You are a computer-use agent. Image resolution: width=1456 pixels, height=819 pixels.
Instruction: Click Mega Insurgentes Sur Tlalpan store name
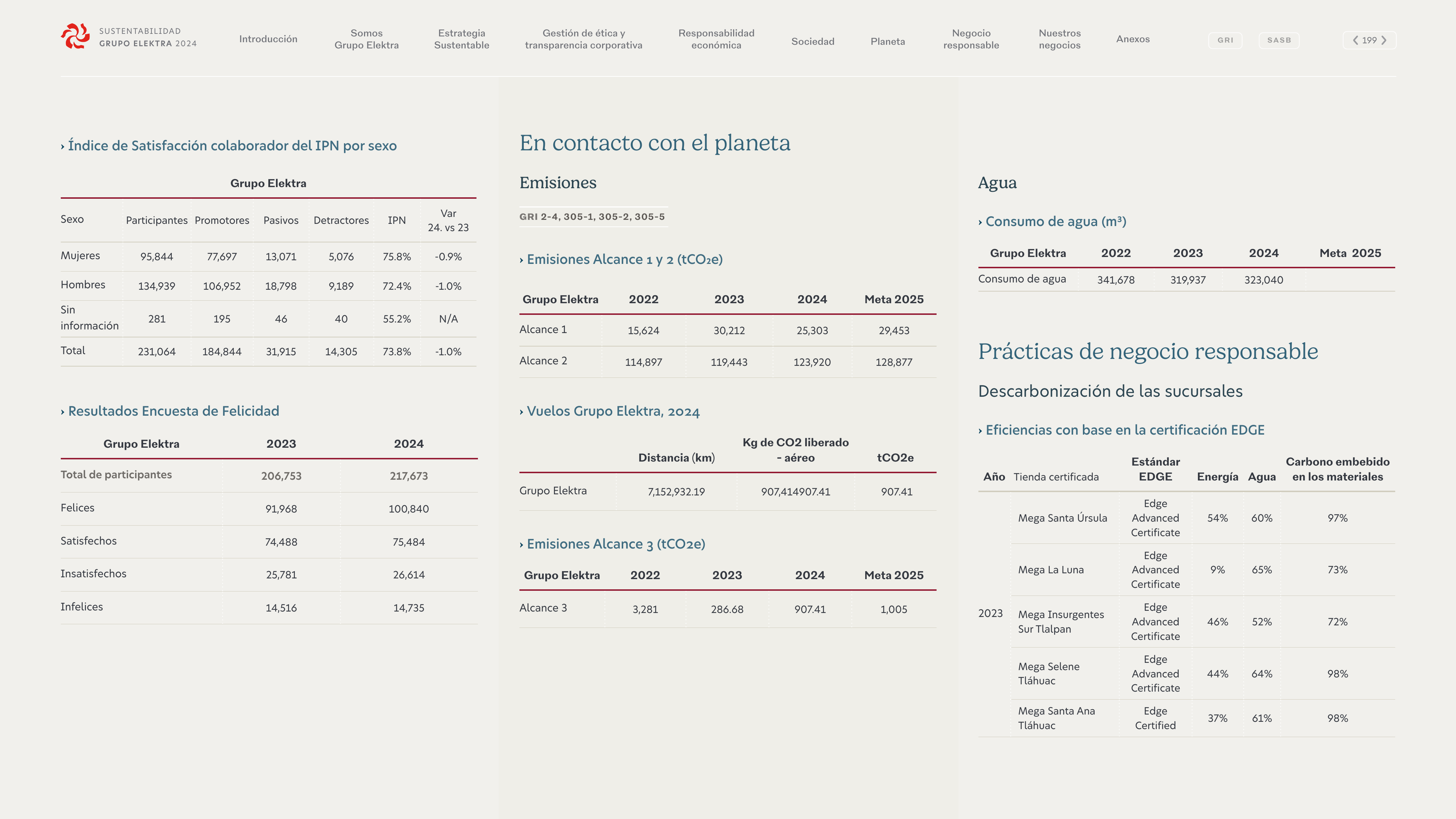click(1060, 622)
